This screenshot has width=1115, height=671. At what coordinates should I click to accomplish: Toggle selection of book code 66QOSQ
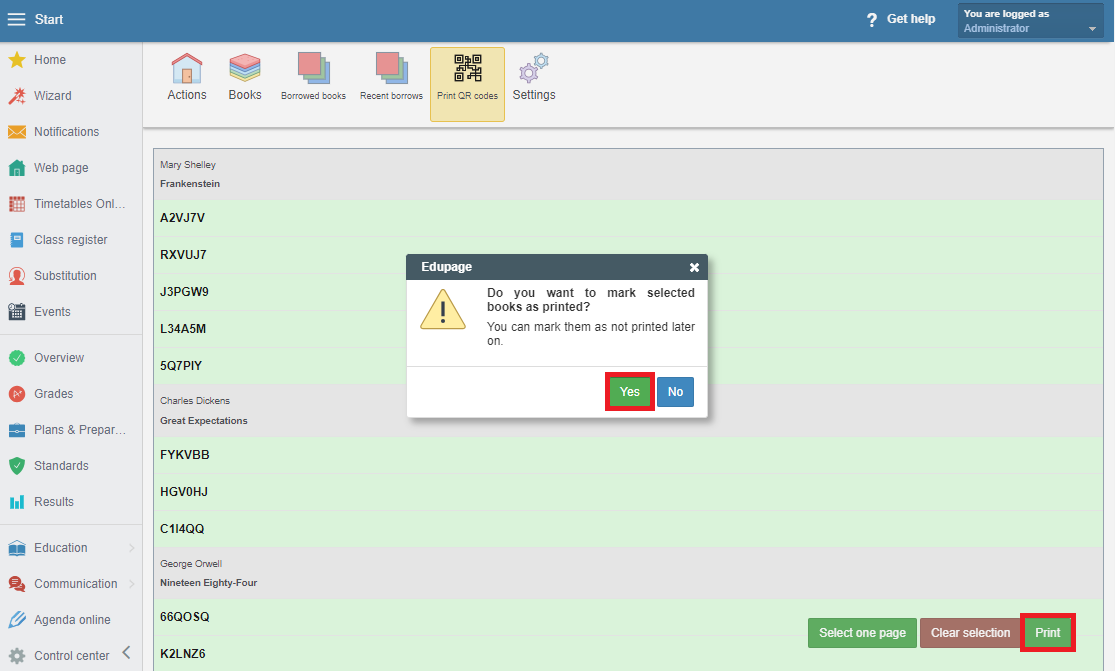click(x=185, y=617)
